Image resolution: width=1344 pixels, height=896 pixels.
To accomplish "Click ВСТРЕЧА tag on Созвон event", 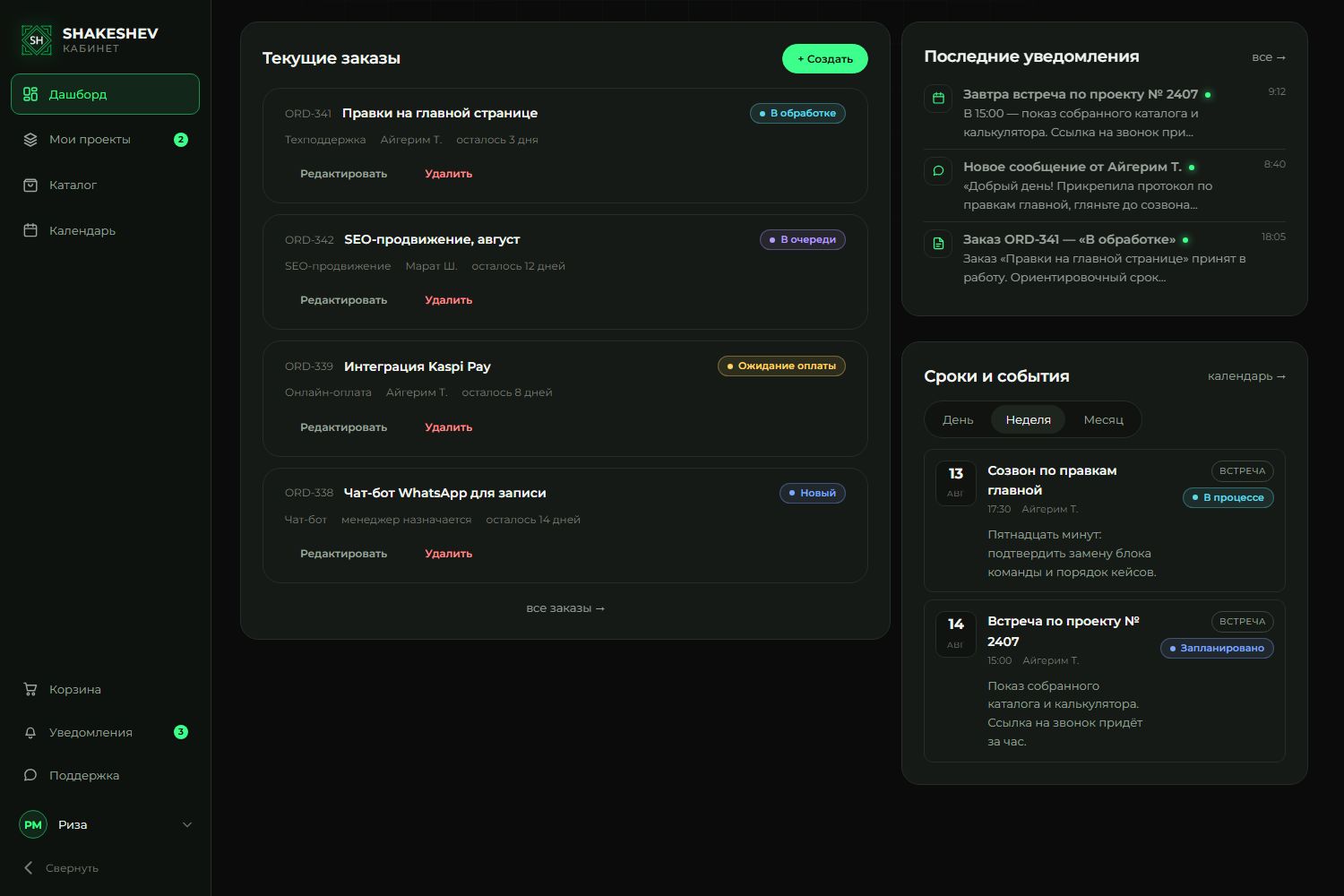I will (1243, 470).
